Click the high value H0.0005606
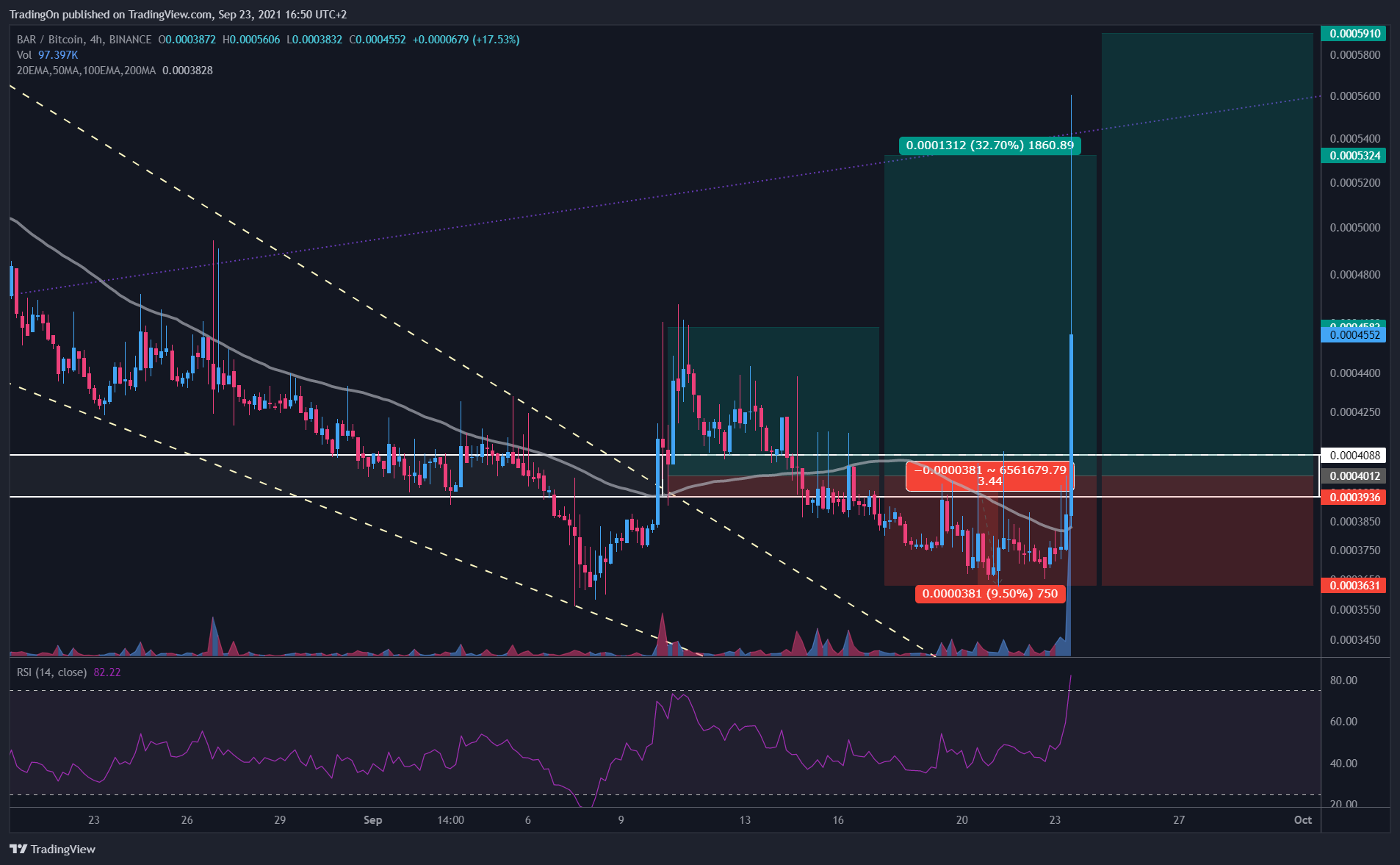Viewport: 1400px width, 865px height. (251, 40)
